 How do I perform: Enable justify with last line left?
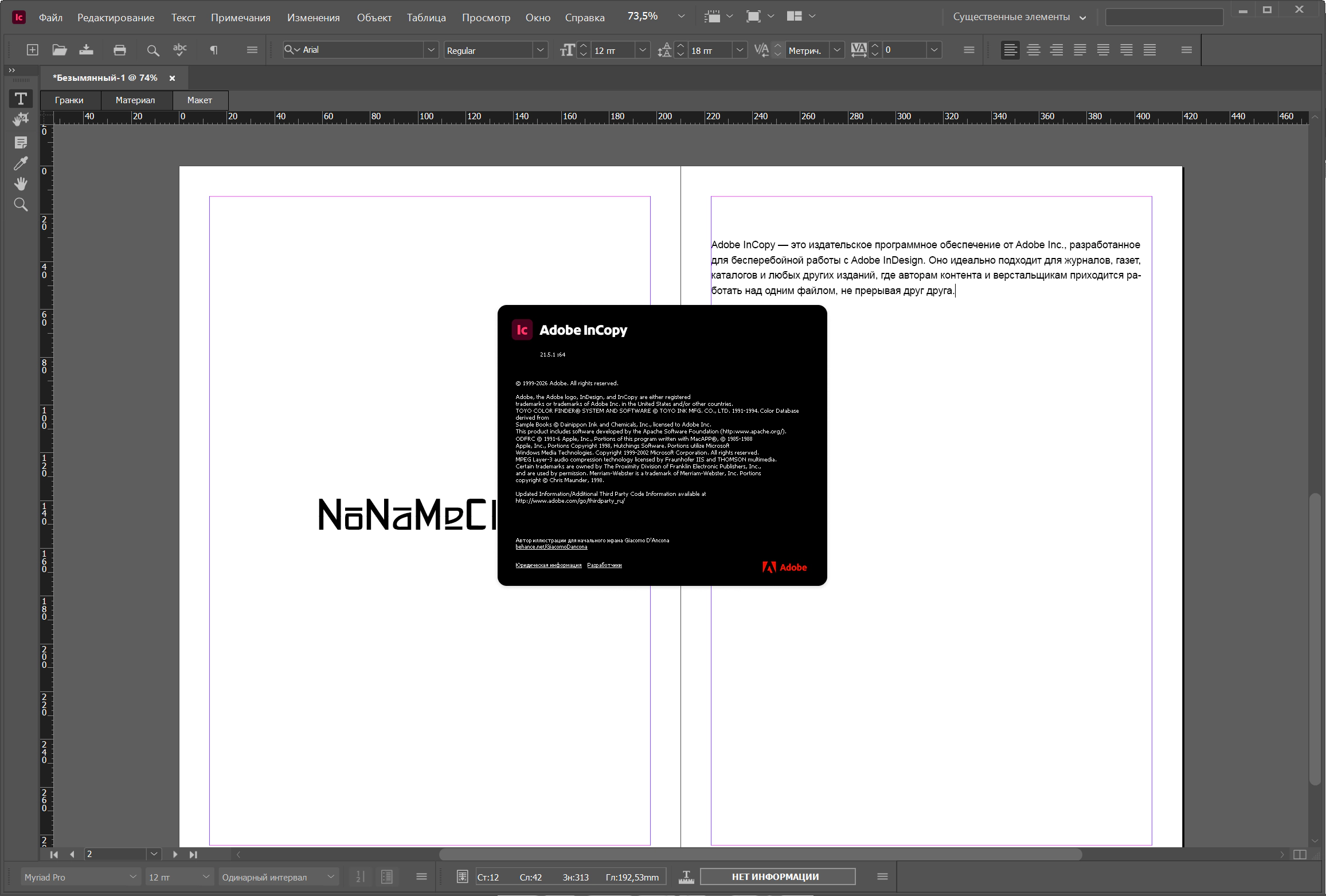(1080, 50)
